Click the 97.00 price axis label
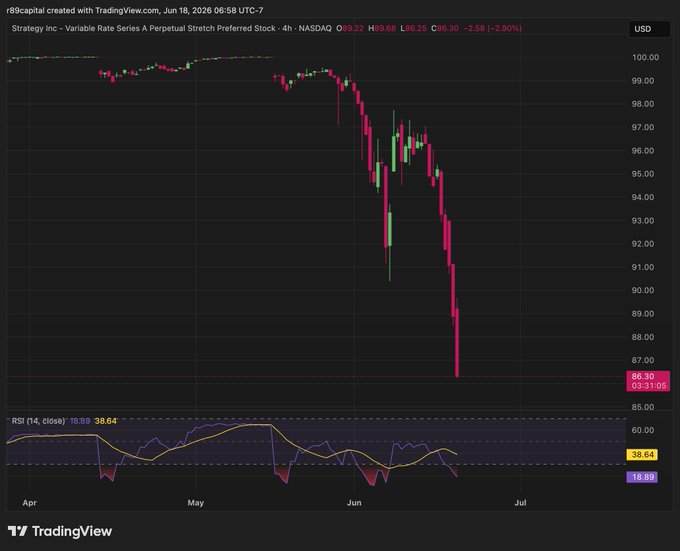The width and height of the screenshot is (680, 551). 643,127
